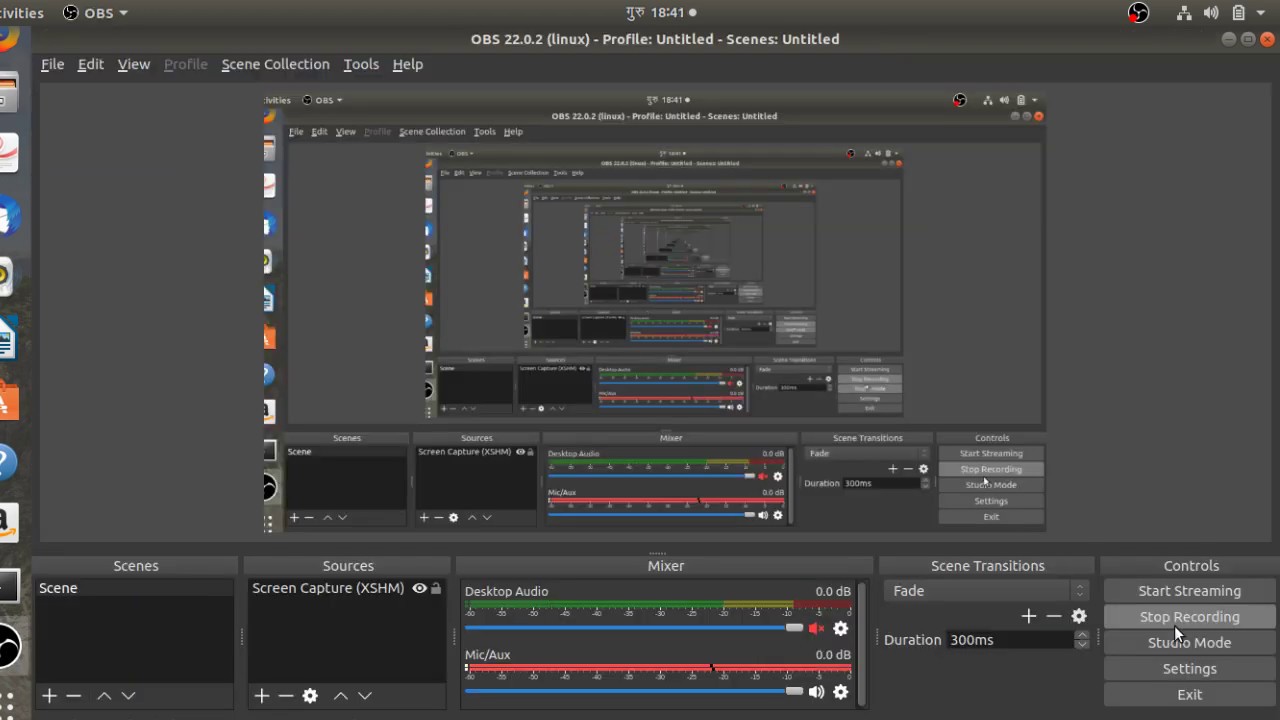Open the Tools menu
The height and width of the screenshot is (720, 1280).
click(361, 64)
